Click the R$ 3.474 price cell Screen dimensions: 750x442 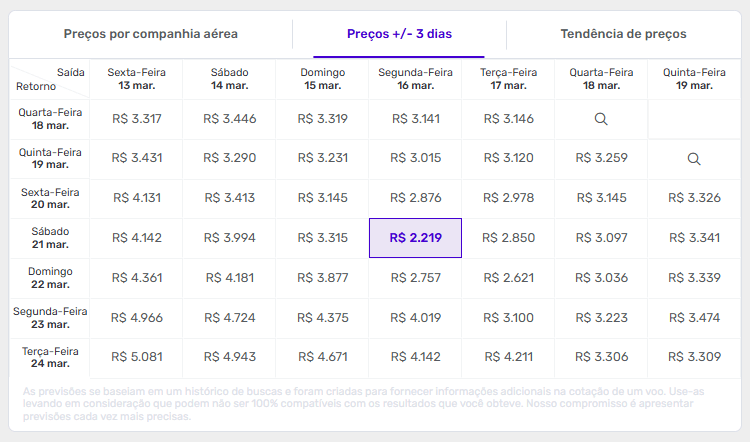point(694,318)
